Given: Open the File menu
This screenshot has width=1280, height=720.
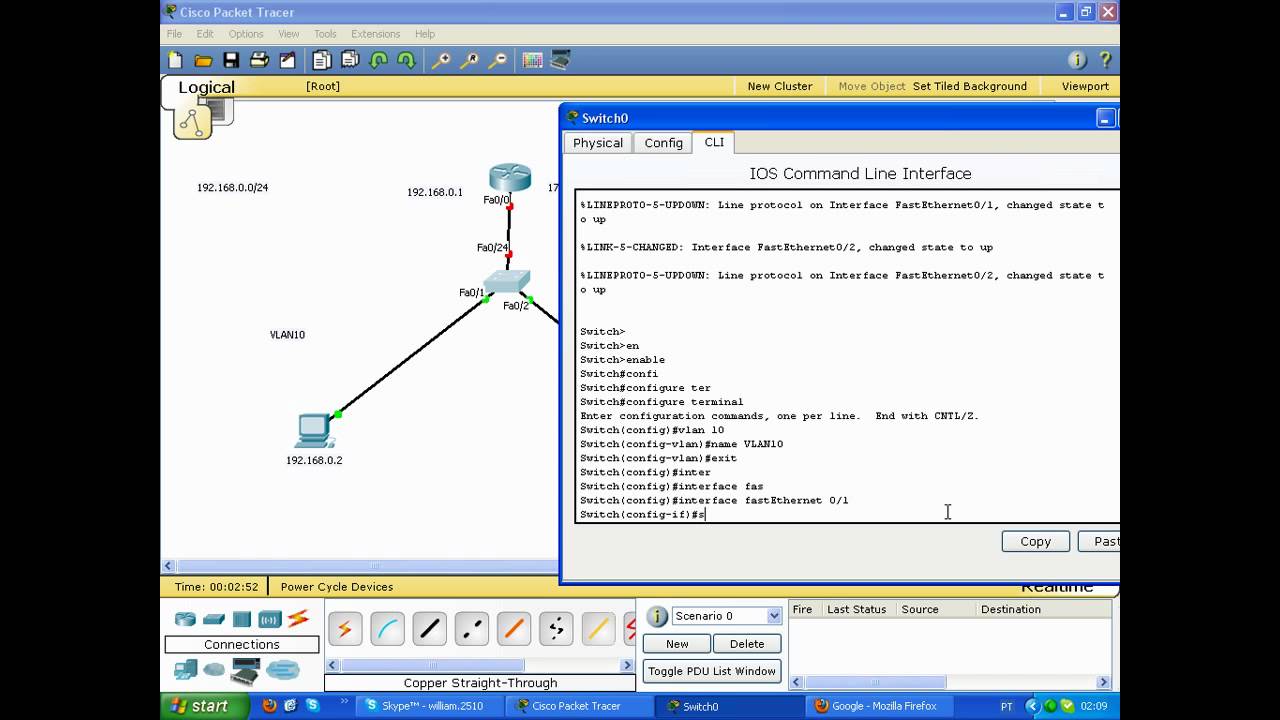Looking at the screenshot, I should (x=174, y=34).
